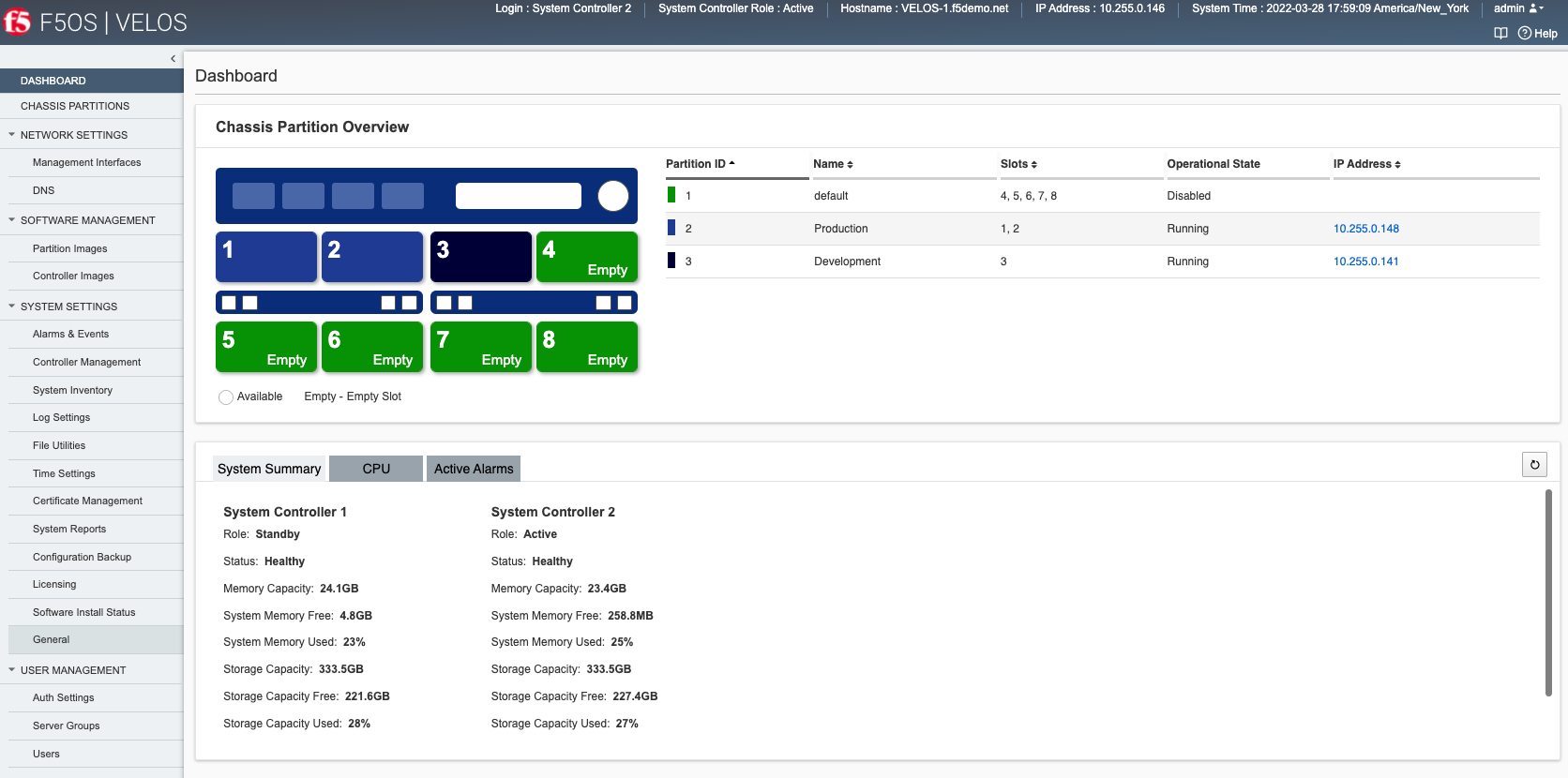Open Help from the top bar
This screenshot has height=778, width=1568.
point(1538,33)
